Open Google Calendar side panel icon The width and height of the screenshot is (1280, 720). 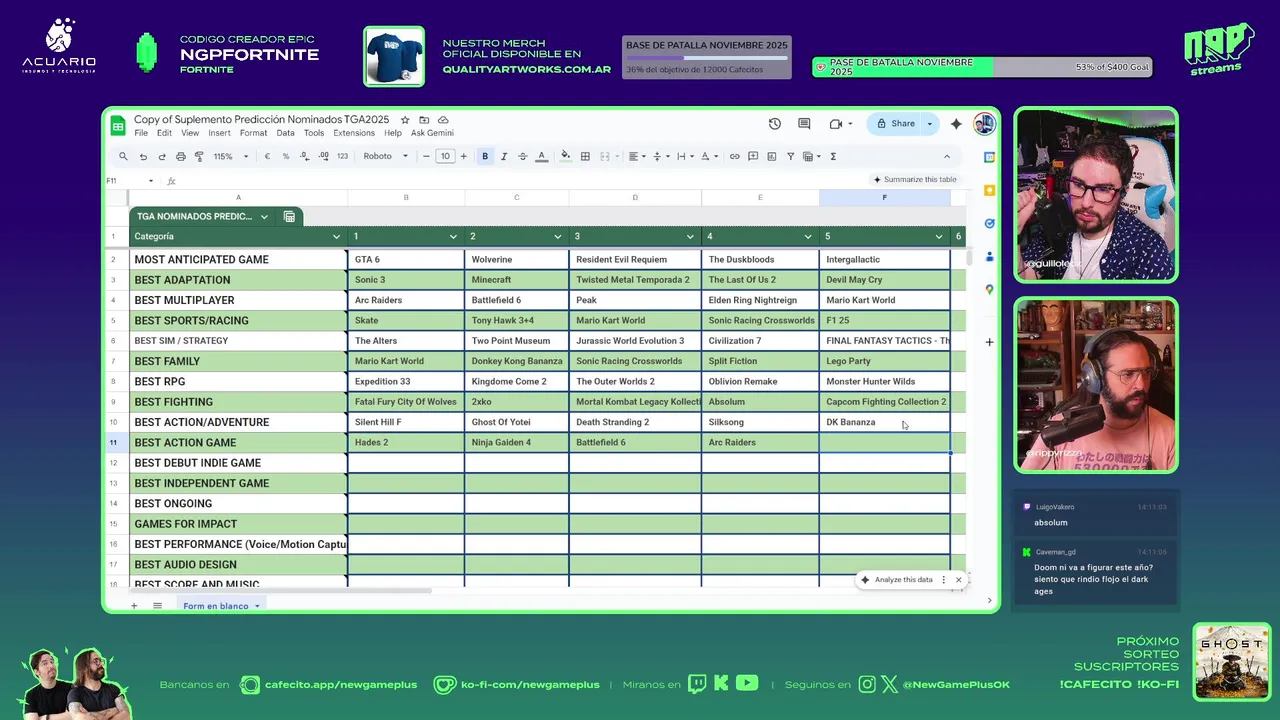pos(989,157)
